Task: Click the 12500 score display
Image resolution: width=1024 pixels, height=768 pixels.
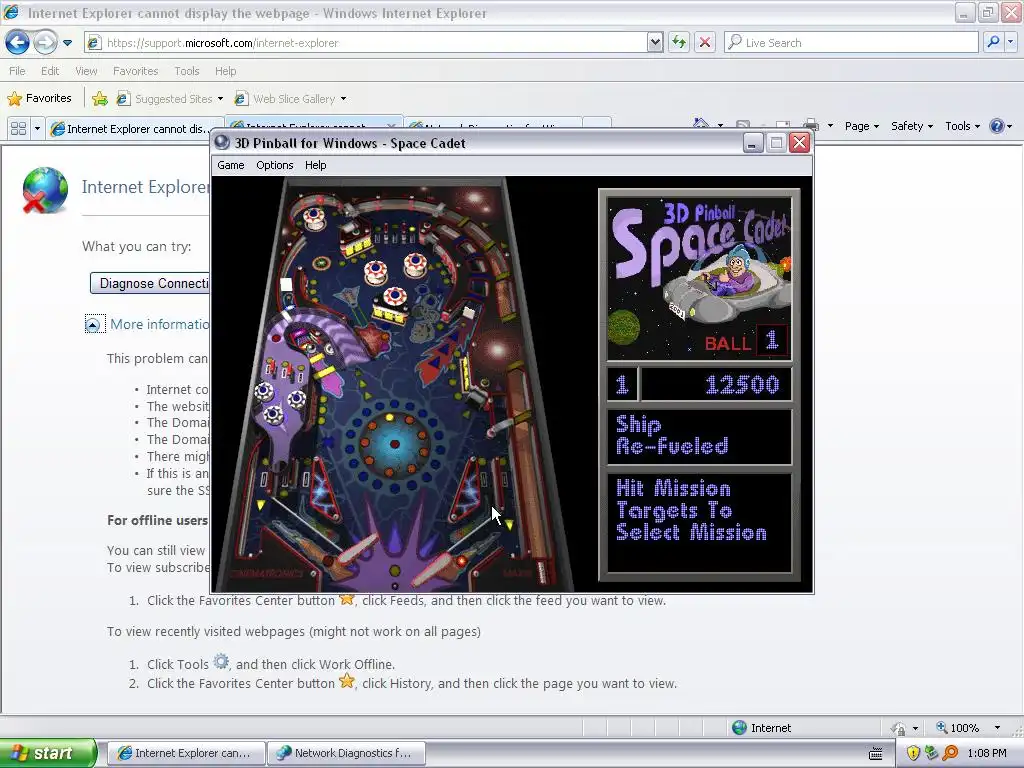Action: 716,385
